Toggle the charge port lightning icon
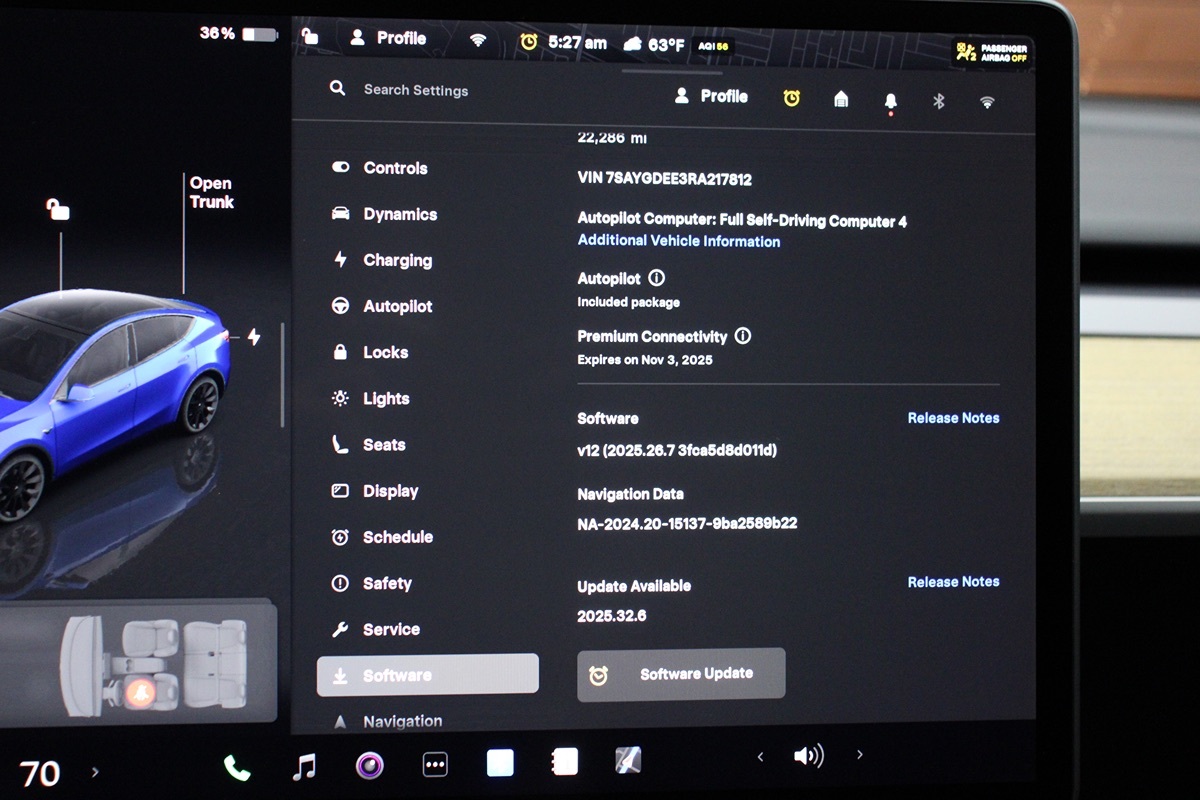This screenshot has width=1200, height=800. coord(254,337)
